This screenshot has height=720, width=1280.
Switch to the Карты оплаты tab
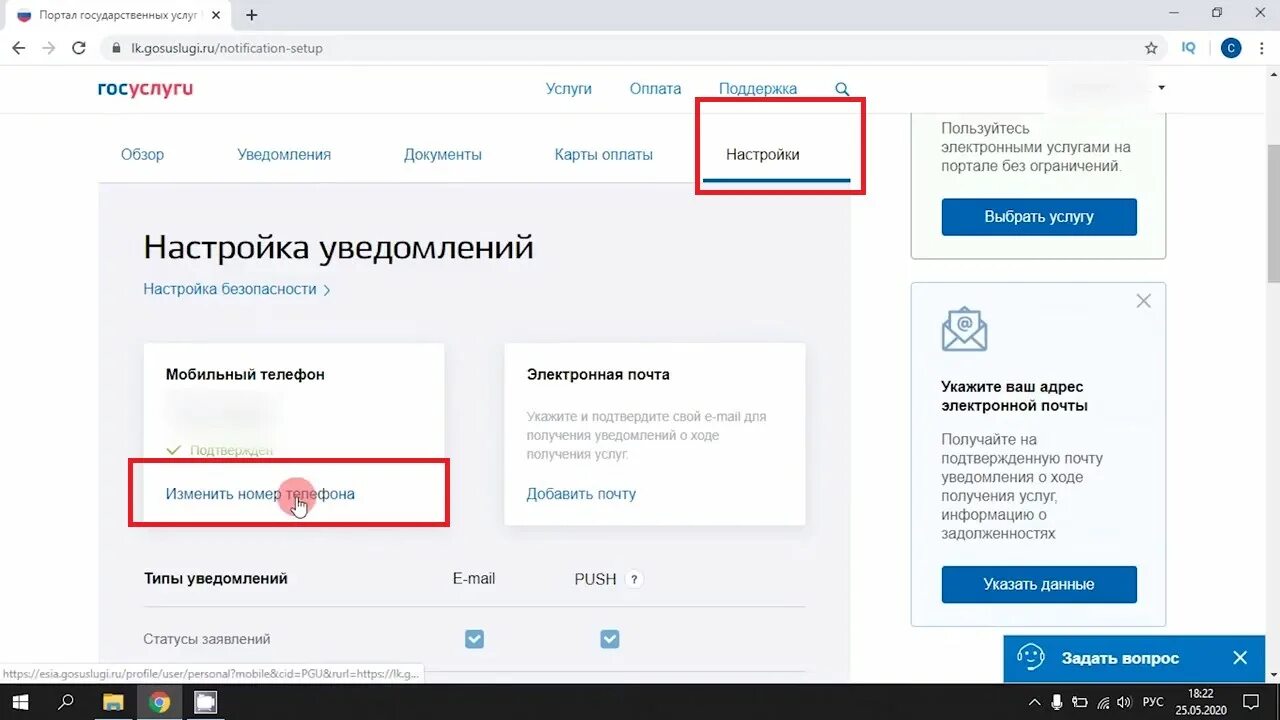coord(604,155)
